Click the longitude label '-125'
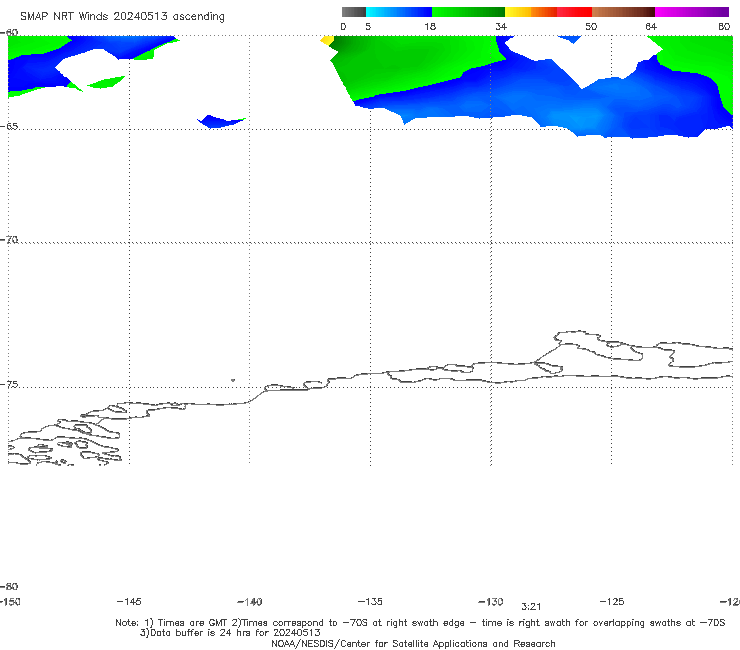Image resolution: width=740 pixels, height=650 pixels. tap(612, 602)
